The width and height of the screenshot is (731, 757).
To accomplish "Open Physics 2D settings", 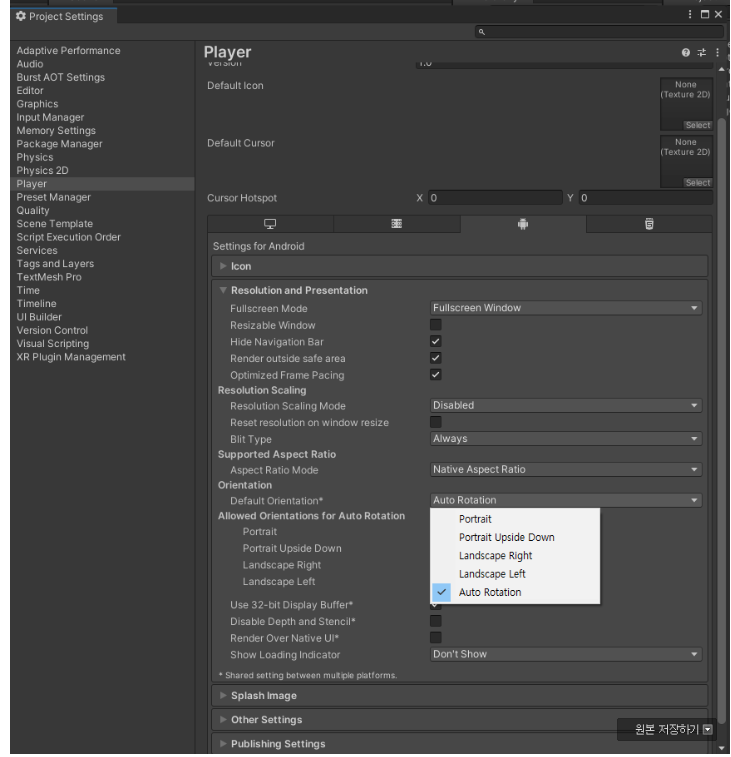I will [42, 170].
